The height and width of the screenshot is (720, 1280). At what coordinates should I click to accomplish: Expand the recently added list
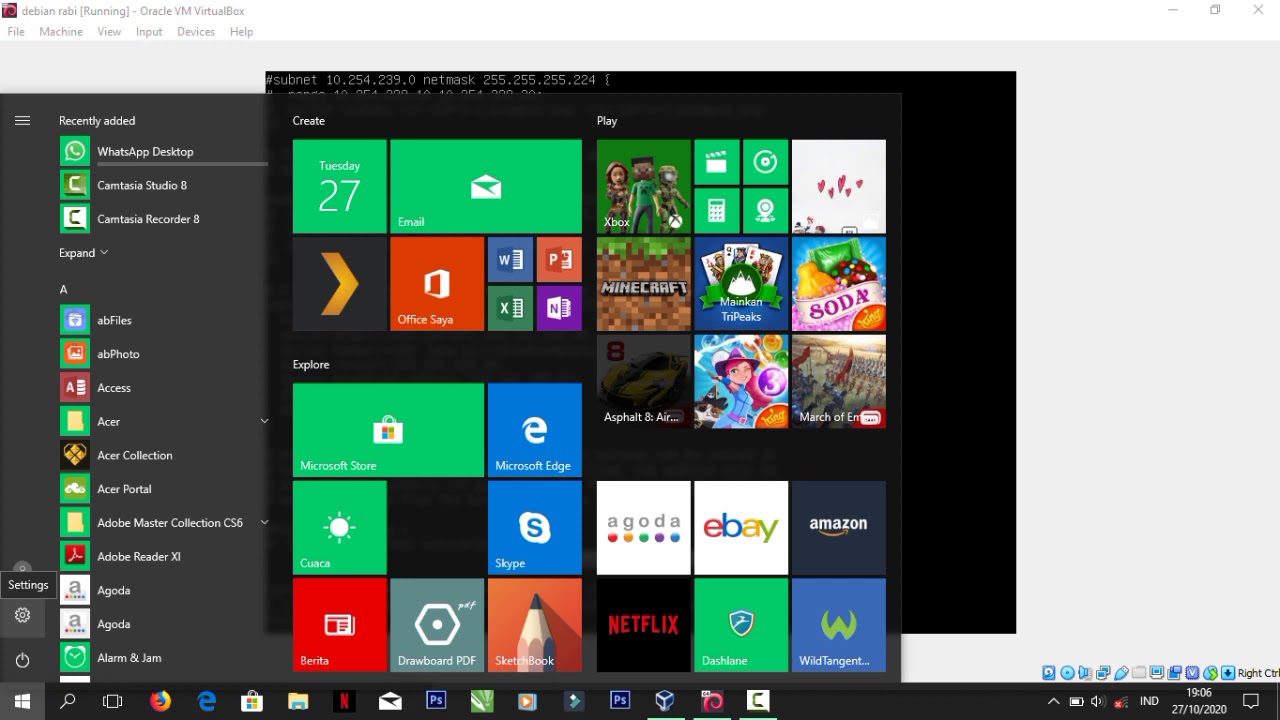click(84, 253)
